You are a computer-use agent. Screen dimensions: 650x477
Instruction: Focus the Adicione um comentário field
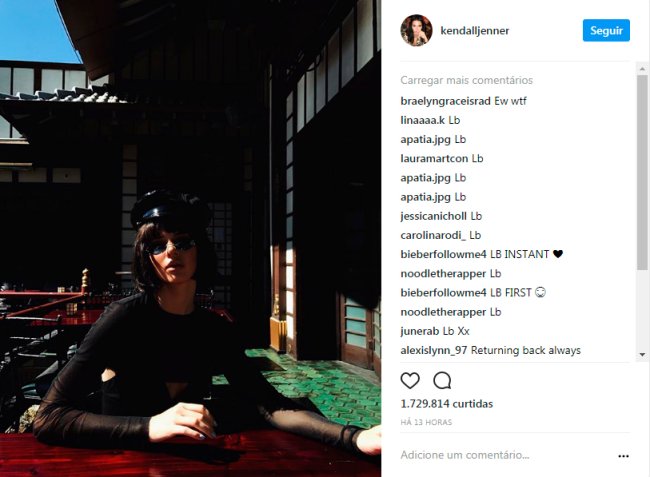click(x=506, y=455)
